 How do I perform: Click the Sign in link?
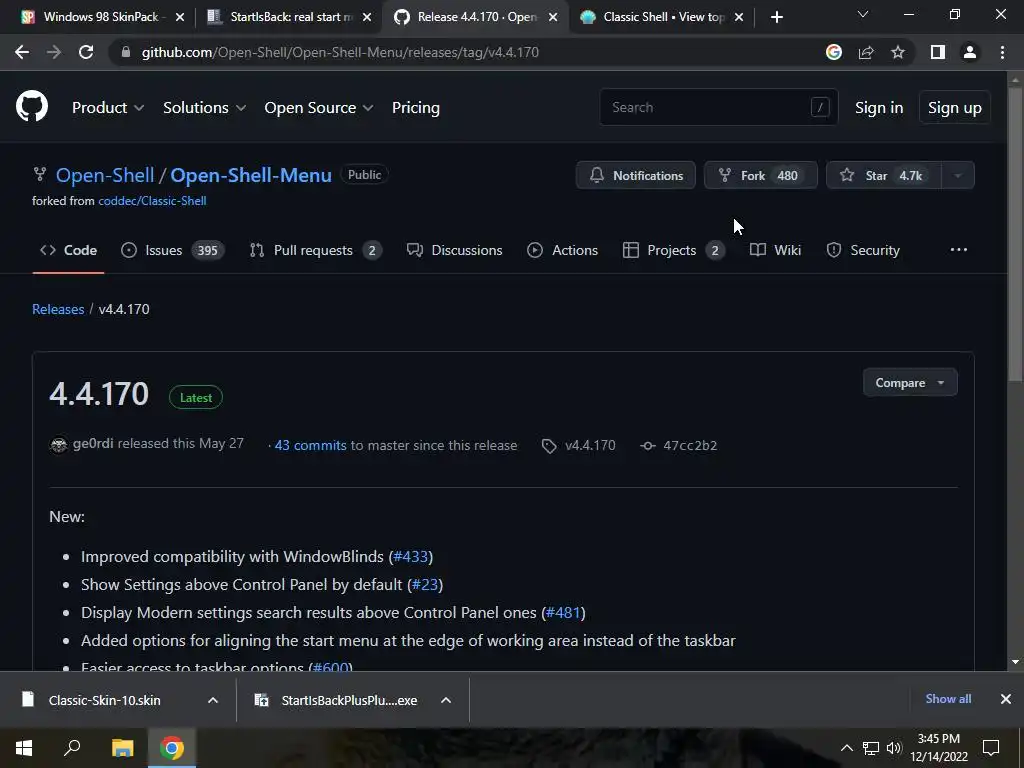[x=879, y=108]
